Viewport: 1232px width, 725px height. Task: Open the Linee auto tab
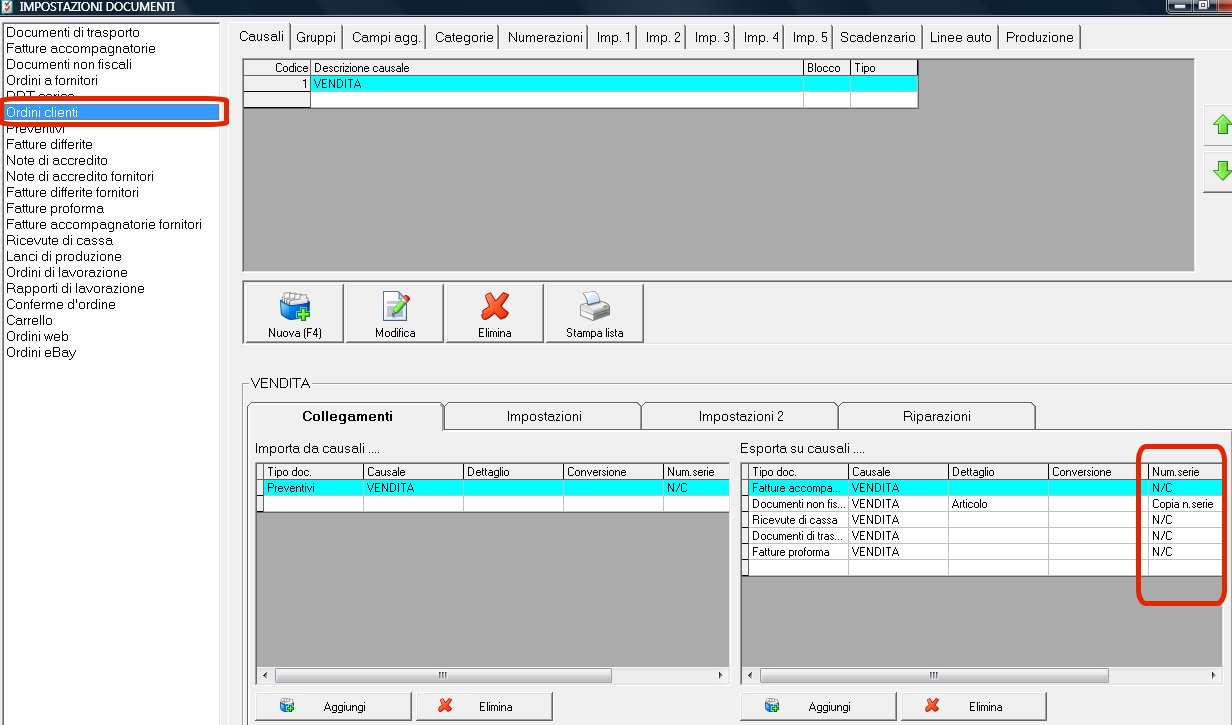click(x=961, y=37)
